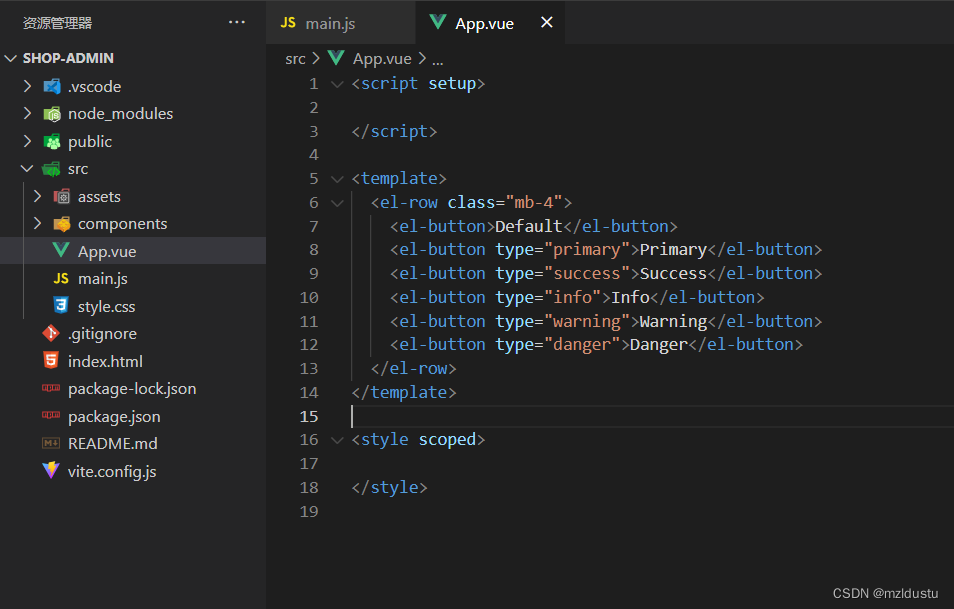
Task: Open App.vue in the file tree
Action: click(x=133, y=251)
